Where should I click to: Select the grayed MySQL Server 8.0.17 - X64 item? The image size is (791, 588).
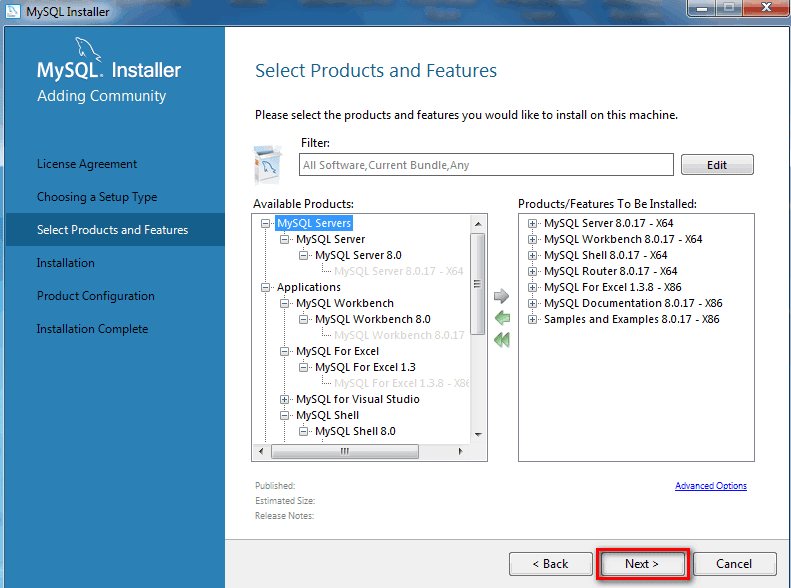(x=399, y=271)
